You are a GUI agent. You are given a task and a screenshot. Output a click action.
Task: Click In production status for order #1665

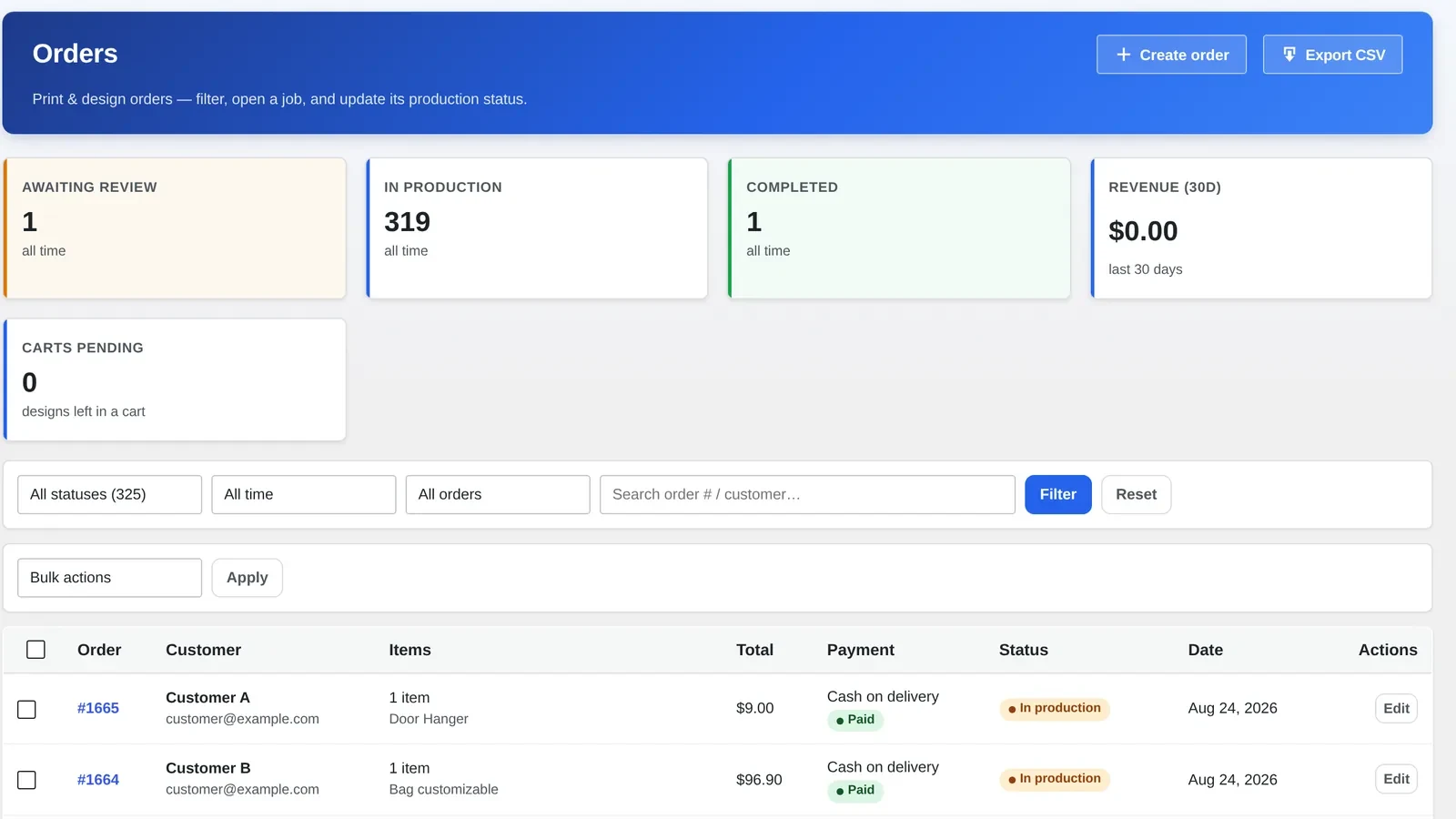[x=1054, y=708]
